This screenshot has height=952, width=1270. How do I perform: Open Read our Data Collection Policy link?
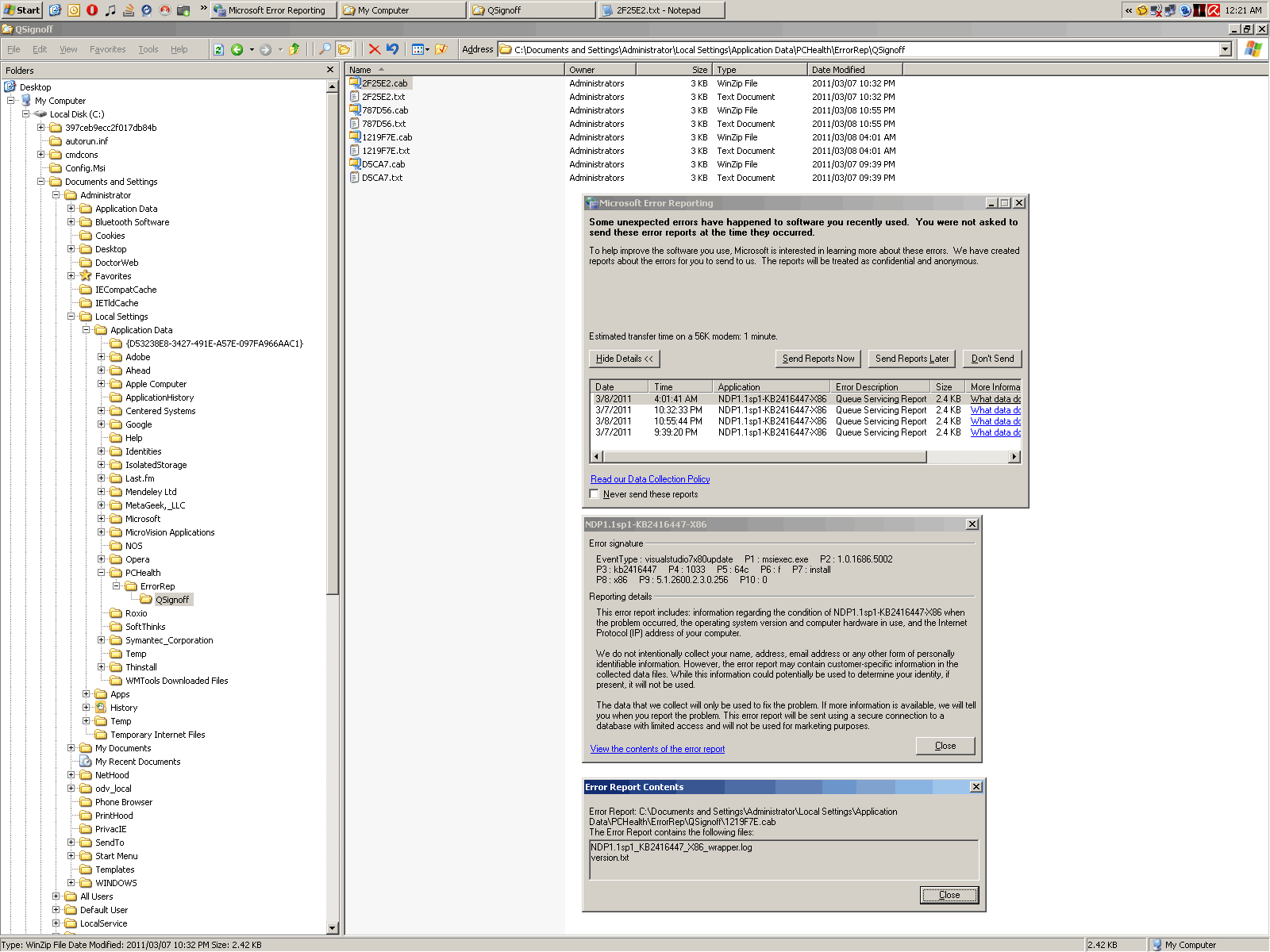[650, 479]
